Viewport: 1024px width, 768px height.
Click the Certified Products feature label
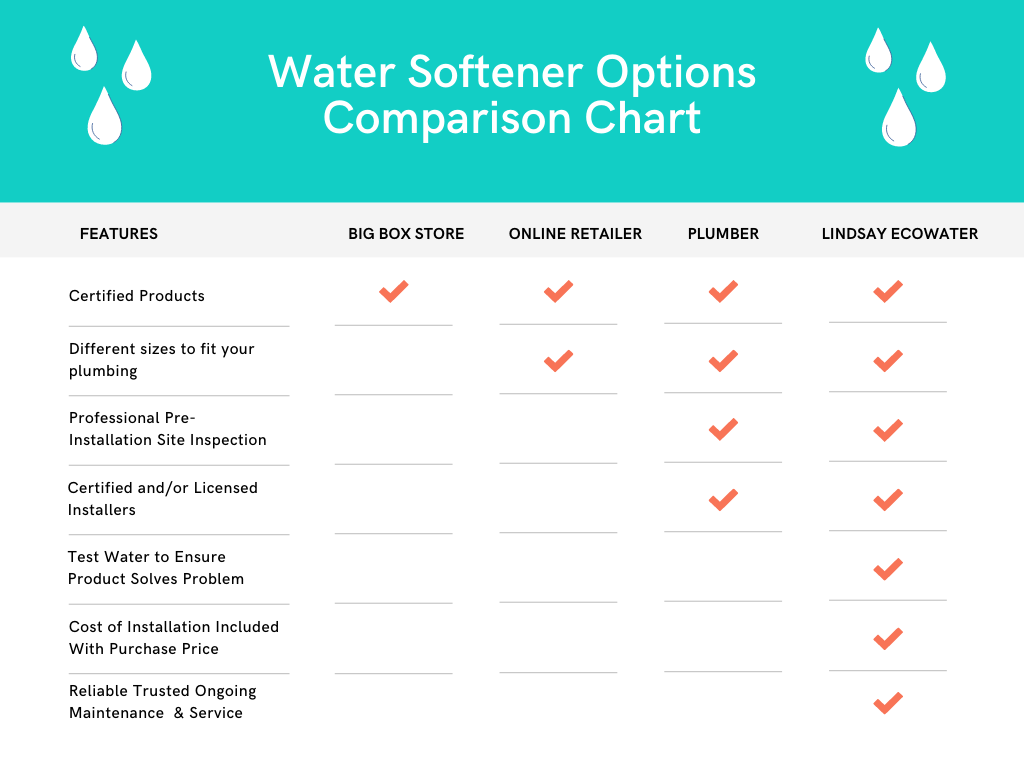(x=136, y=296)
